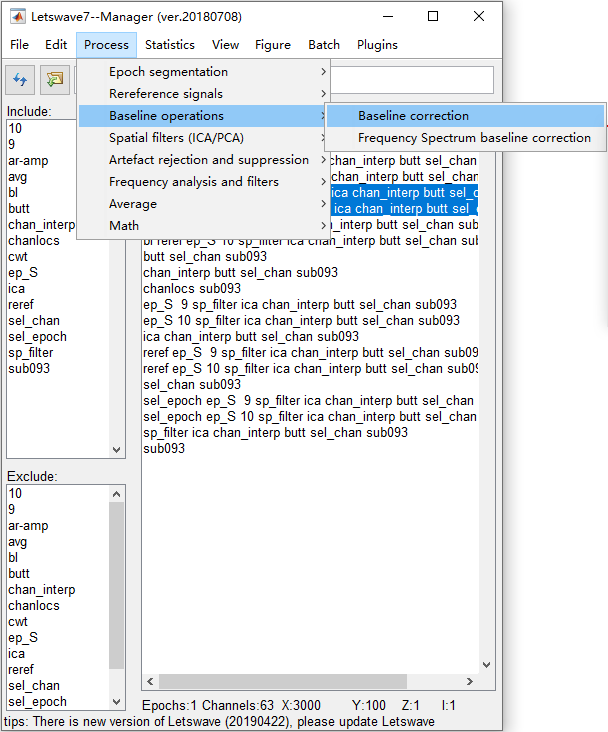Screen dimensions: 608x732
Task: Click the Exclude list scroll up arrow
Action: (x=117, y=494)
